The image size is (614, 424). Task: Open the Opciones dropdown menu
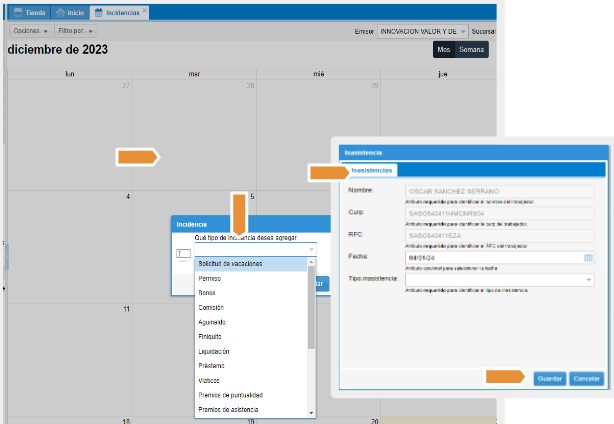coord(30,31)
